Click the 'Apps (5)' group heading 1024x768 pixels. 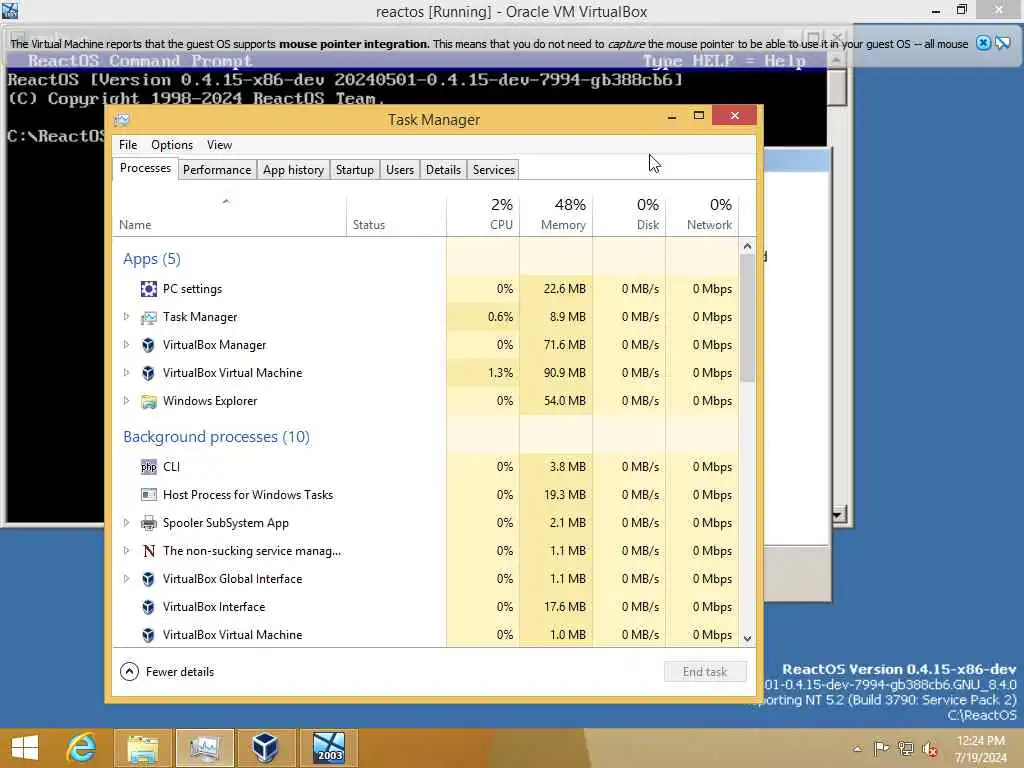[152, 259]
